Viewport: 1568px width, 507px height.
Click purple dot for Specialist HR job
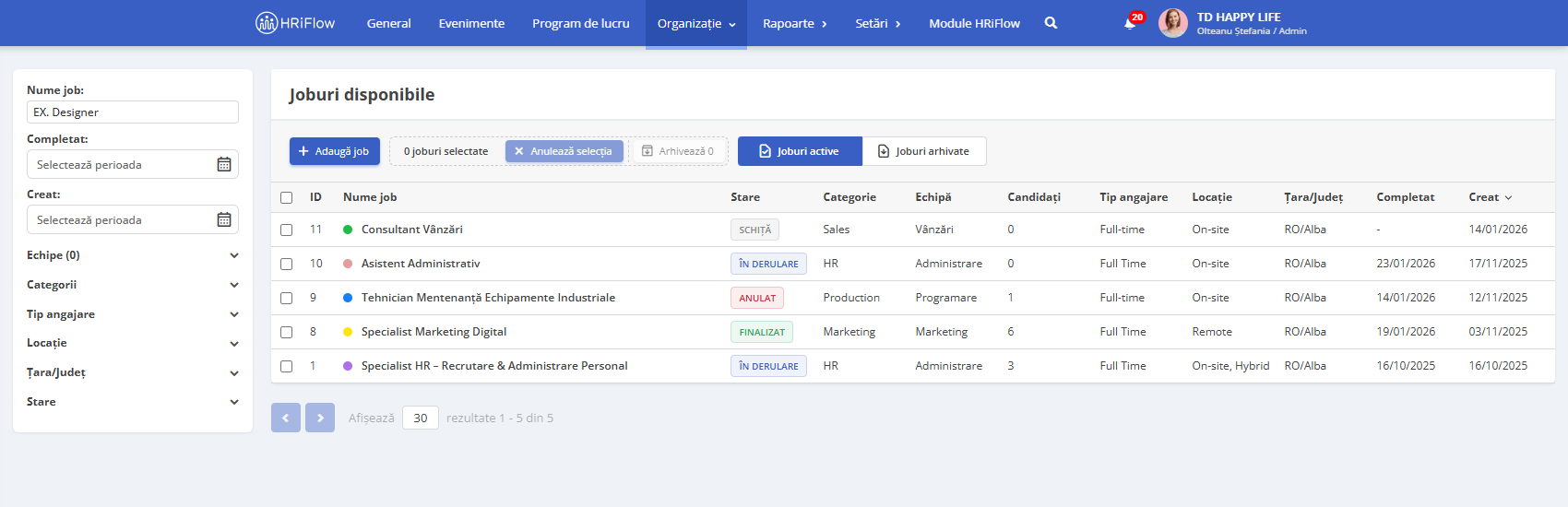tap(348, 366)
